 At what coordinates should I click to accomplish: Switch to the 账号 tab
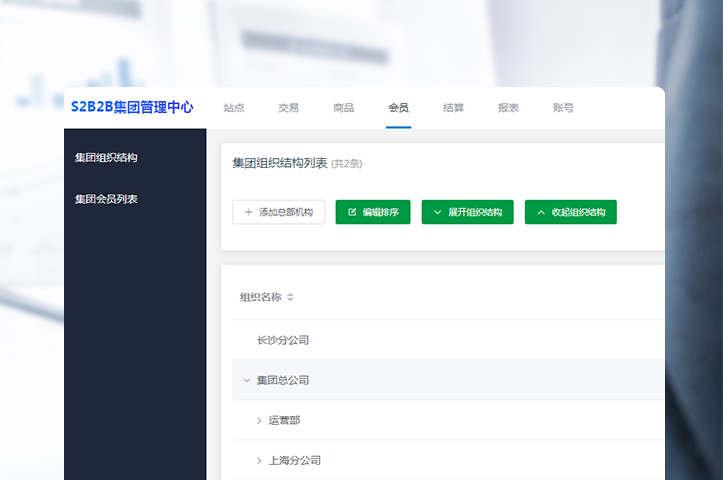coord(563,108)
